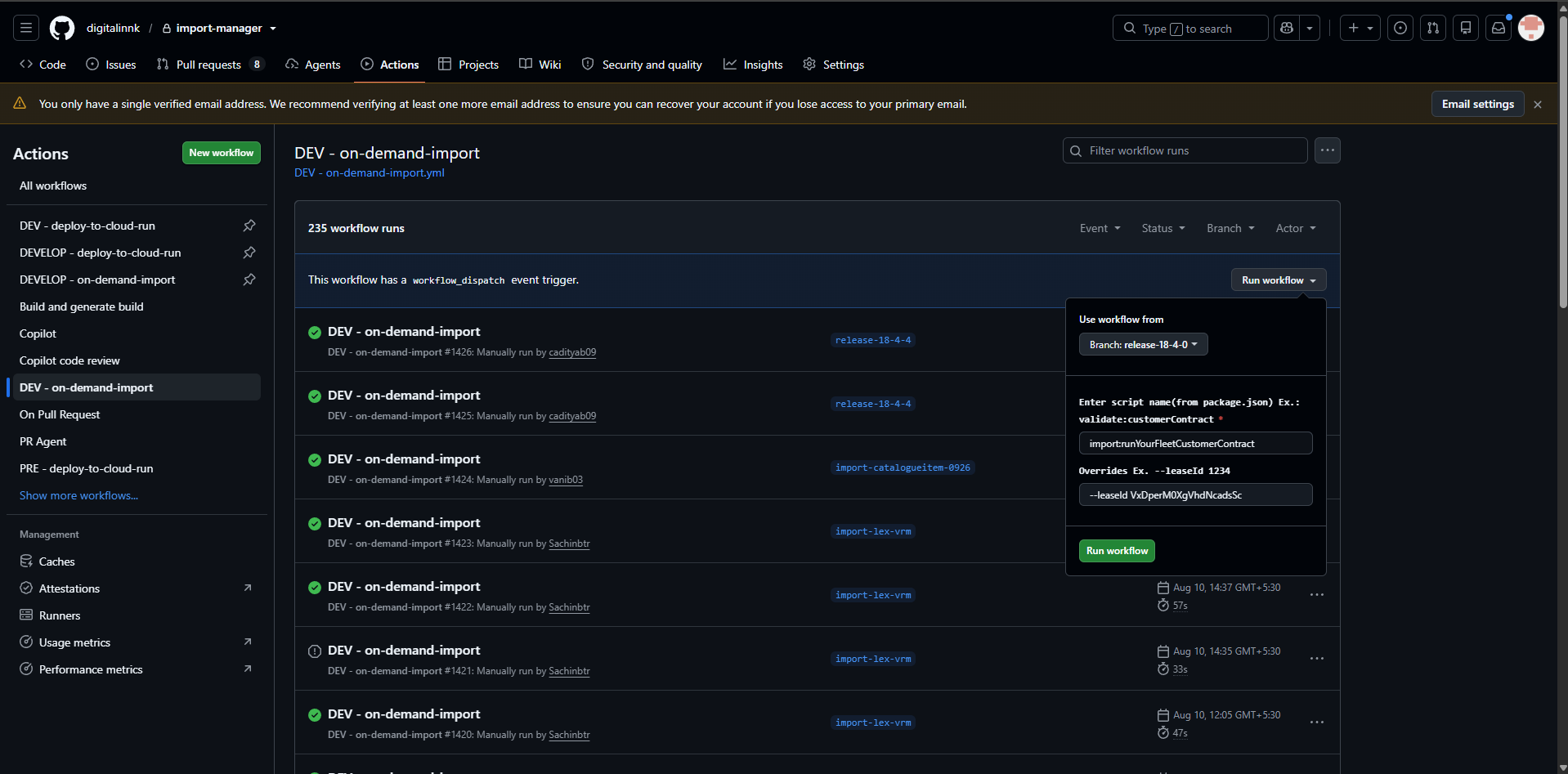Image resolution: width=1568 pixels, height=774 pixels.
Task: Open Show more workflows link
Action: (78, 495)
